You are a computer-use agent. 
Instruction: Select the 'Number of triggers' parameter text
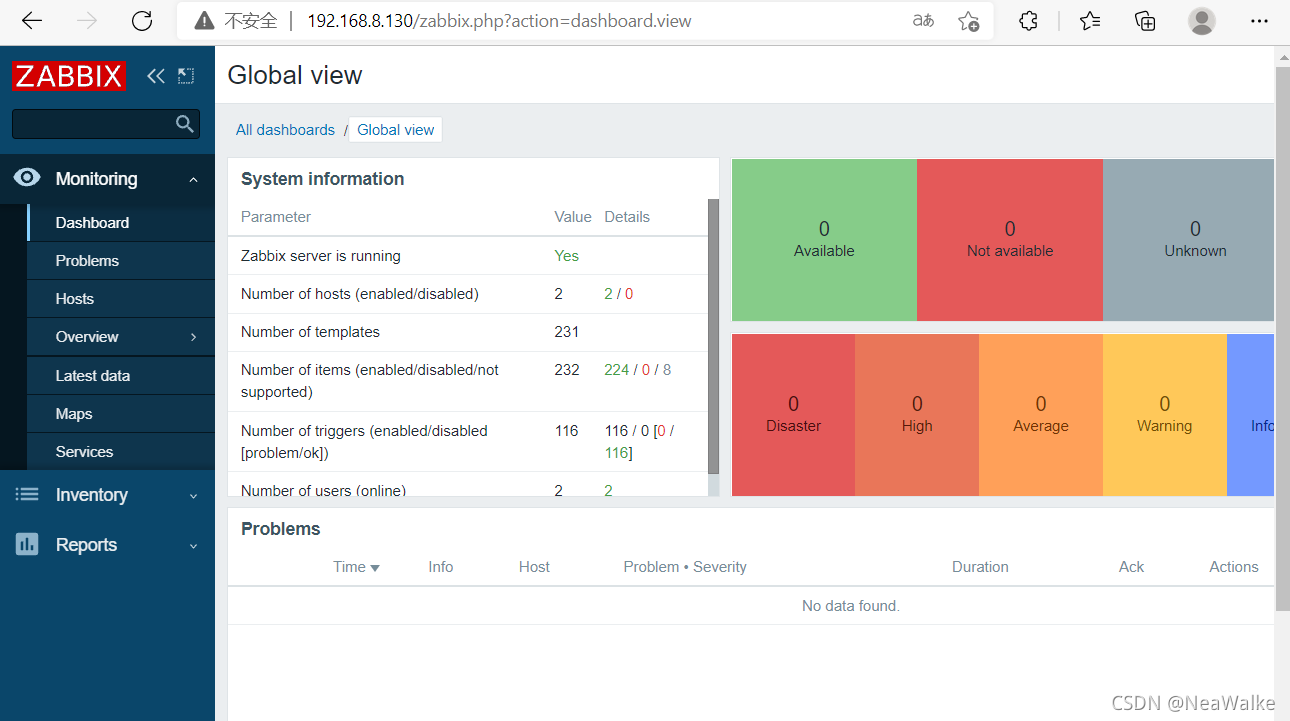tap(365, 442)
